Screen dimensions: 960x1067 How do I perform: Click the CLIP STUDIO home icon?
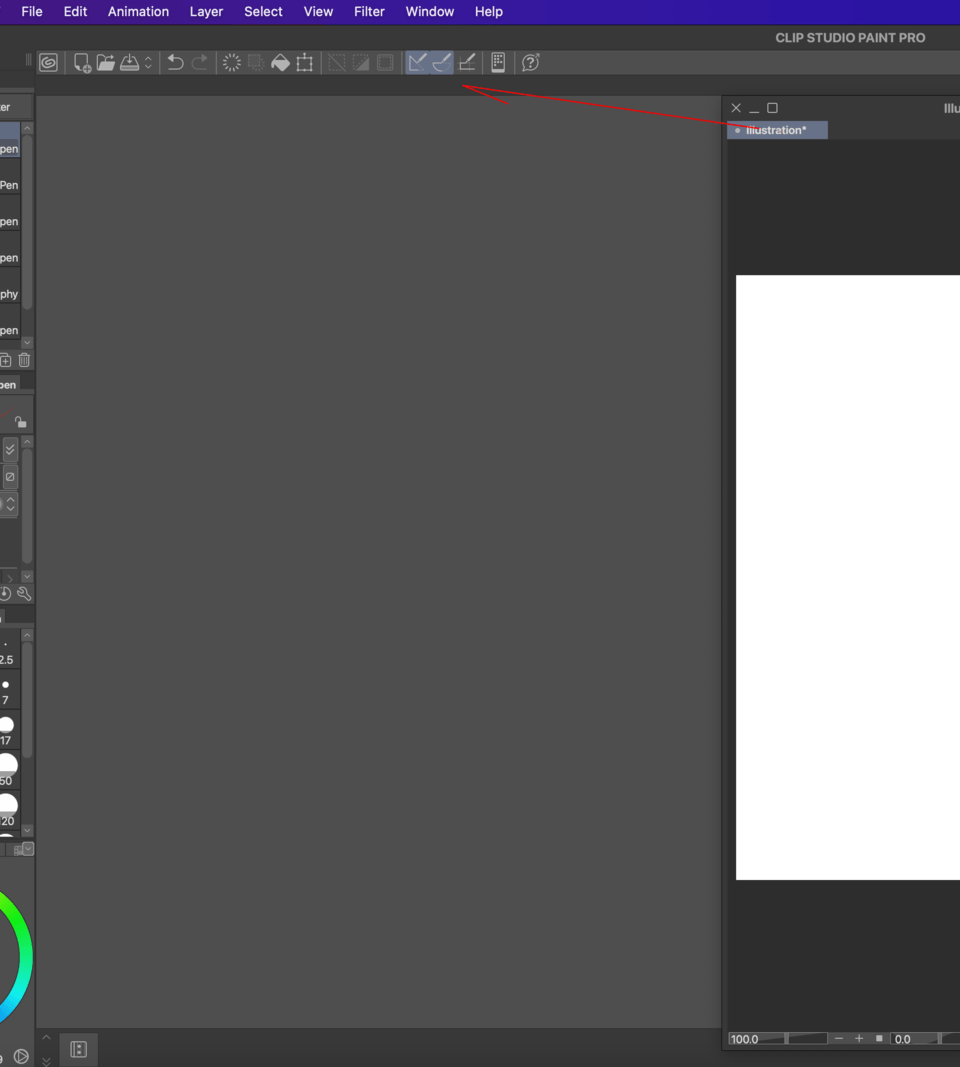(48, 62)
